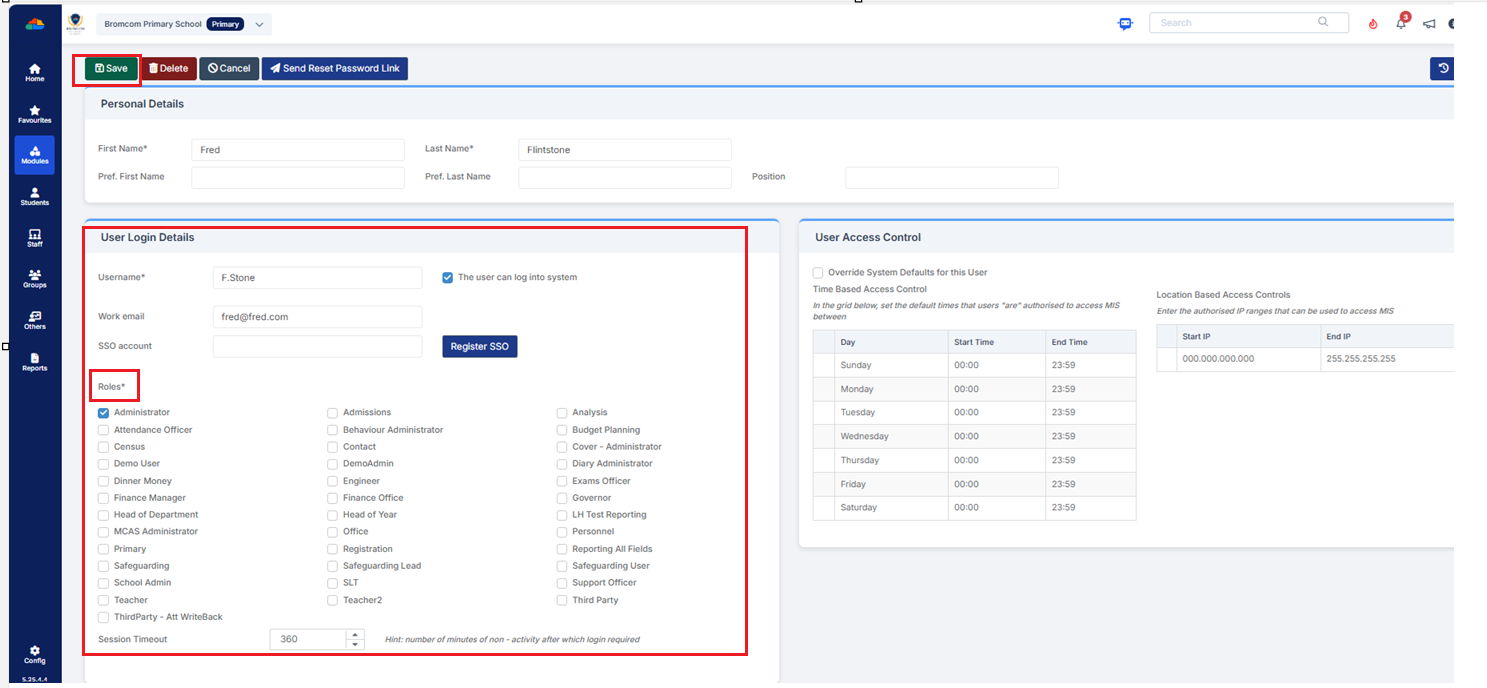Increase Session Timeout with up arrow
Viewport: 1487px width, 688px height.
click(355, 634)
